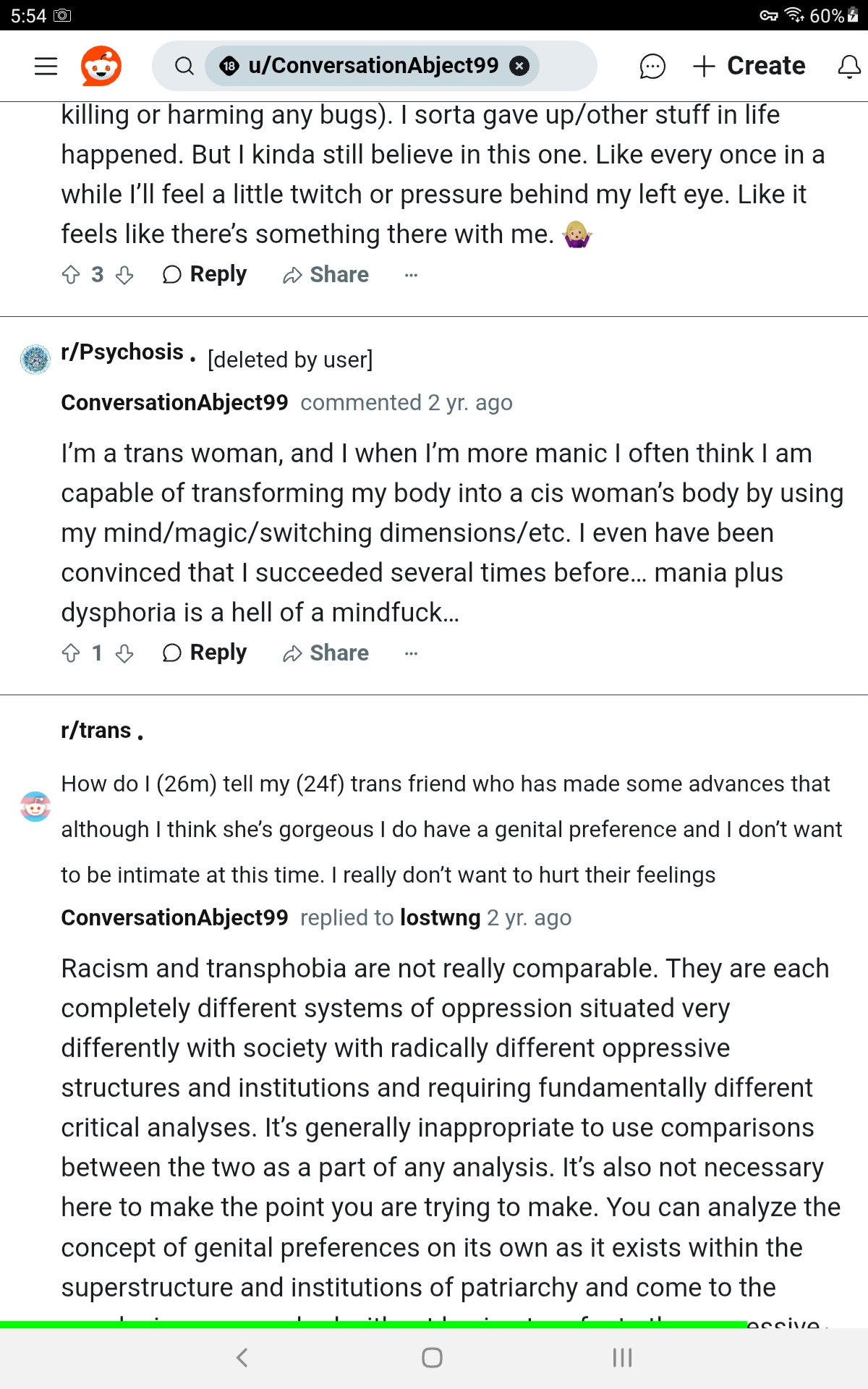The width and height of the screenshot is (868, 1389).
Task: Remove the u/ConversationAbject99 search filter
Action: 519,66
